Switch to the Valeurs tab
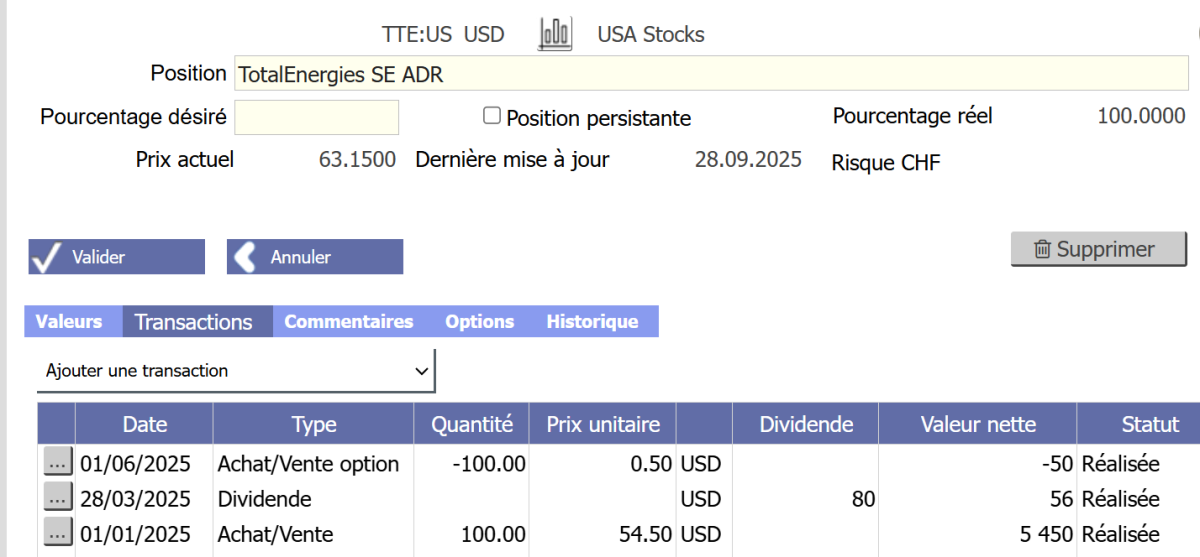Image resolution: width=1200 pixels, height=557 pixels. [x=69, y=322]
